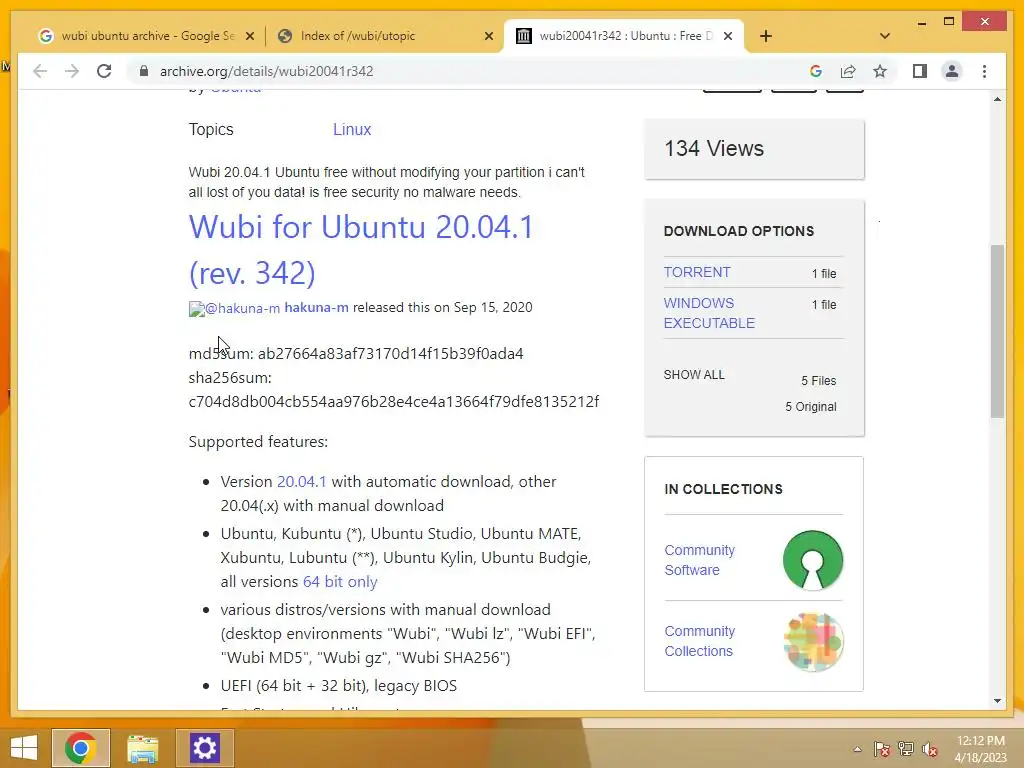The width and height of the screenshot is (1024, 768).
Task: Open the gear Settings taskbar app
Action: [204, 748]
